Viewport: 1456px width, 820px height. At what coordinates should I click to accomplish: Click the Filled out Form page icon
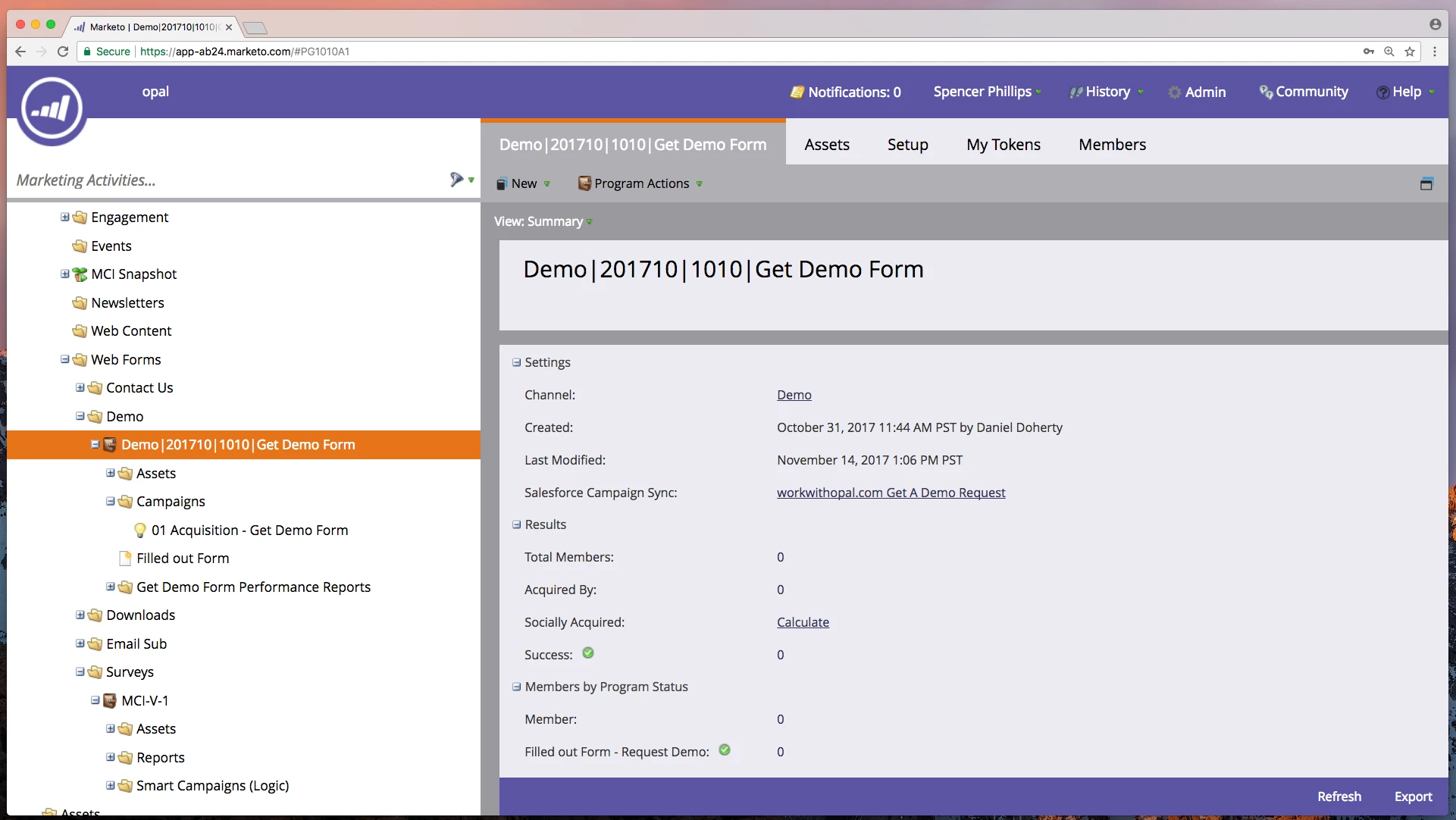[x=125, y=559]
